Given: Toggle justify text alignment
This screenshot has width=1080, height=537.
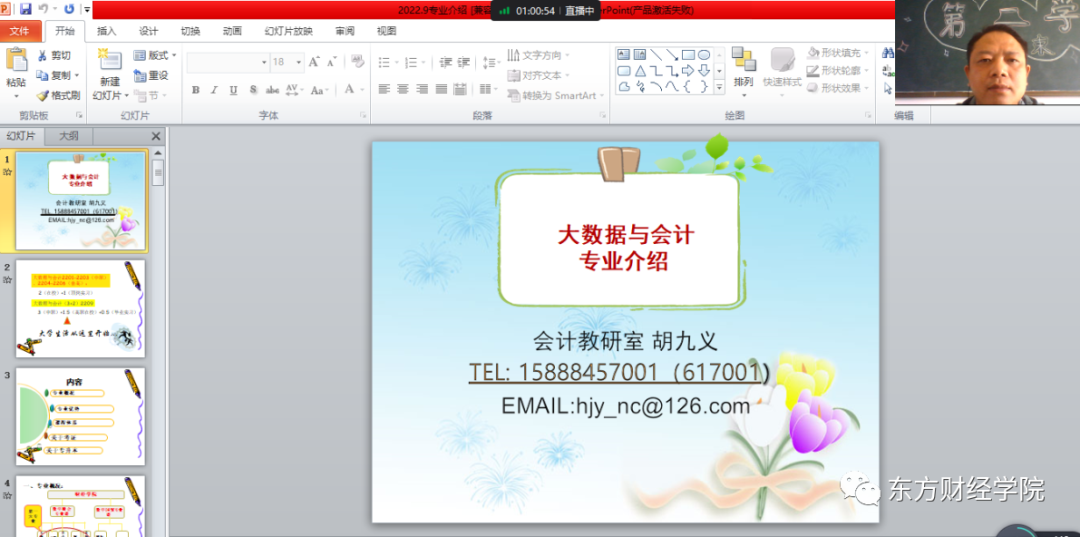Looking at the screenshot, I should pyautogui.click(x=442, y=89).
